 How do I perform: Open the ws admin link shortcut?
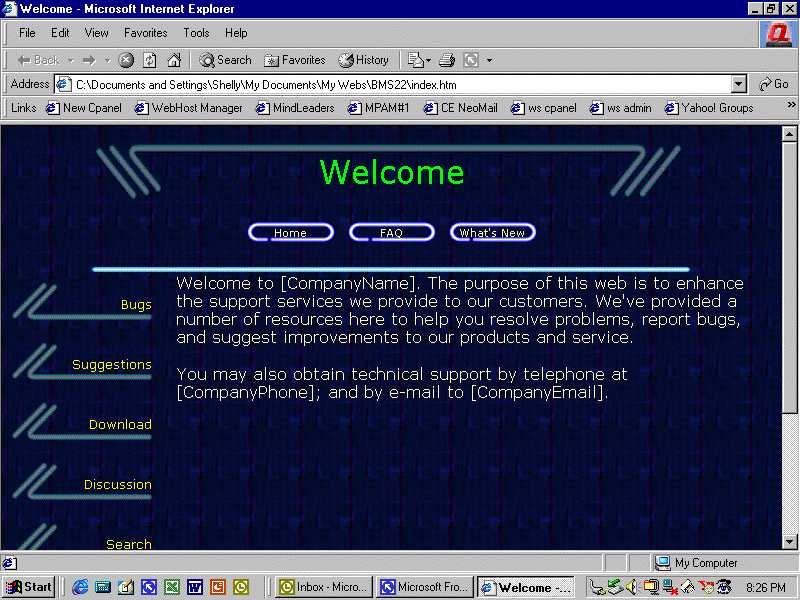[620, 108]
